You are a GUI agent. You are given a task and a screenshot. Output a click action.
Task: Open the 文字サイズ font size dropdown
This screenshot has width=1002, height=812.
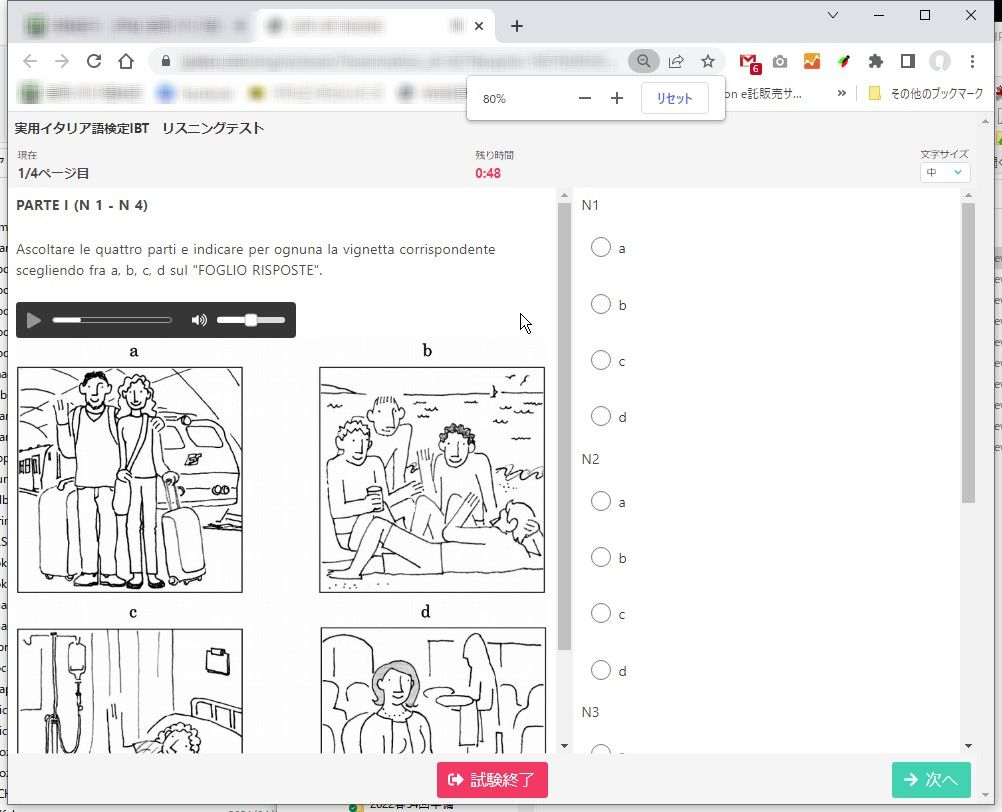(x=945, y=173)
